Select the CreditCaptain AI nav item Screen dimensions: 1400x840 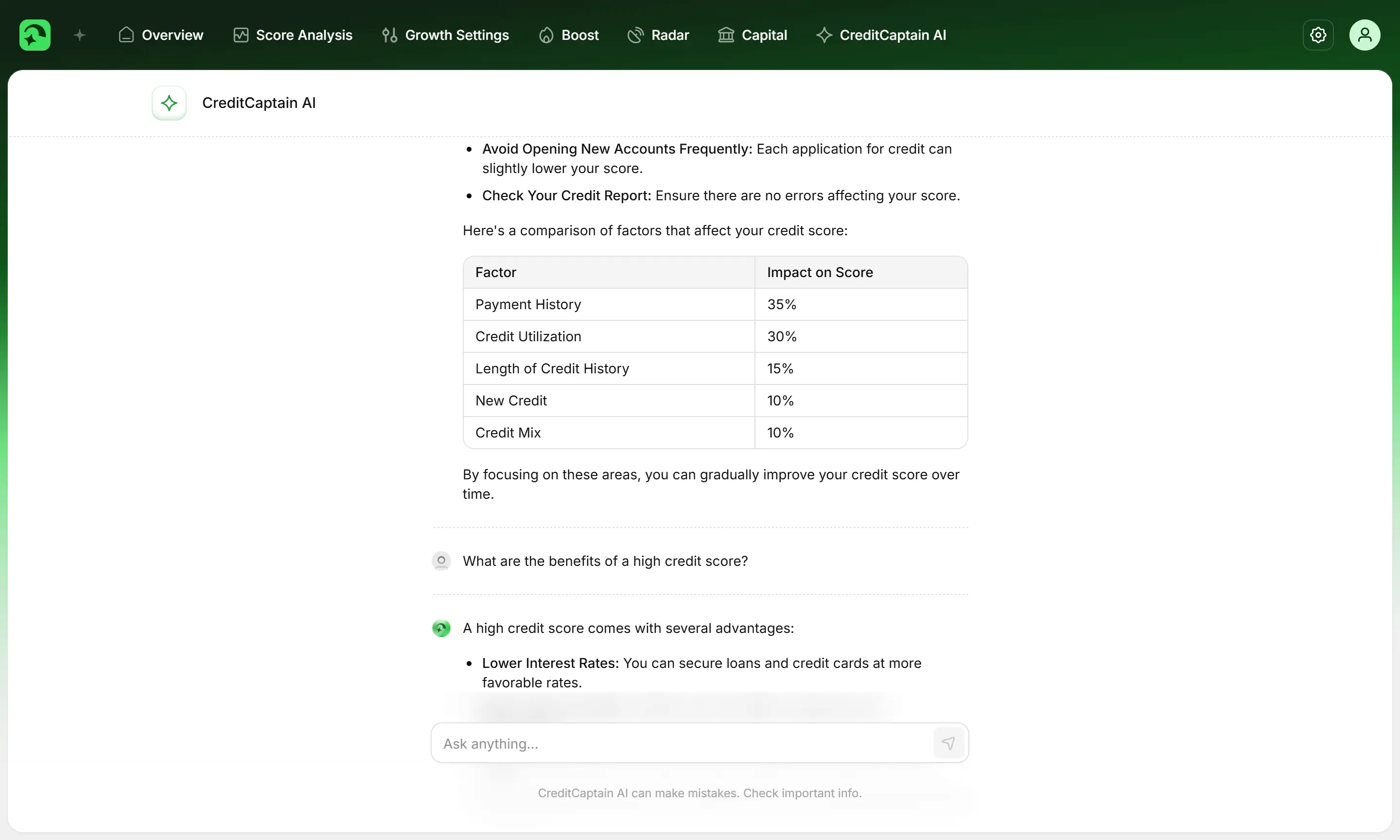pyautogui.click(x=881, y=35)
